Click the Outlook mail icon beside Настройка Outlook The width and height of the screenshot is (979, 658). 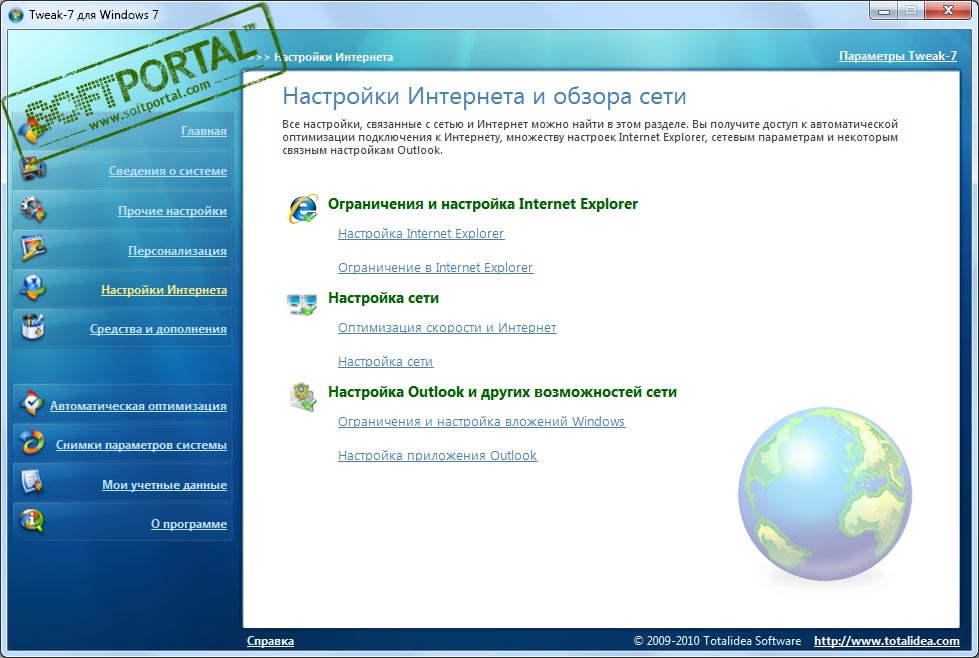pyautogui.click(x=303, y=397)
